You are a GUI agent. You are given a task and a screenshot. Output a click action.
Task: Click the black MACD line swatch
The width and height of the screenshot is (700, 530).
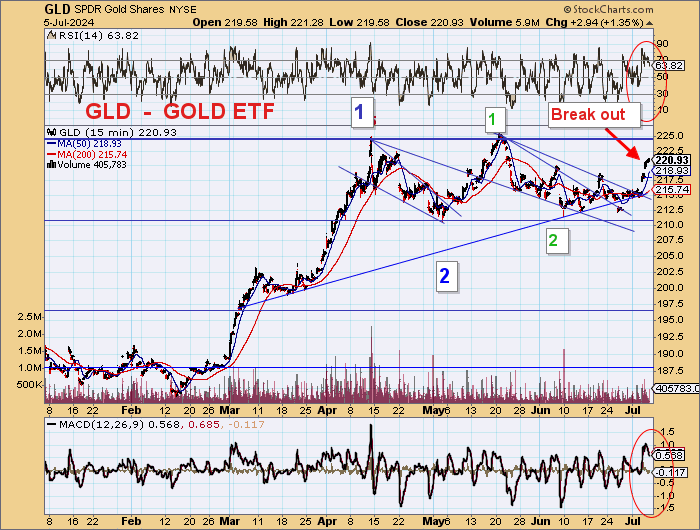(52, 424)
